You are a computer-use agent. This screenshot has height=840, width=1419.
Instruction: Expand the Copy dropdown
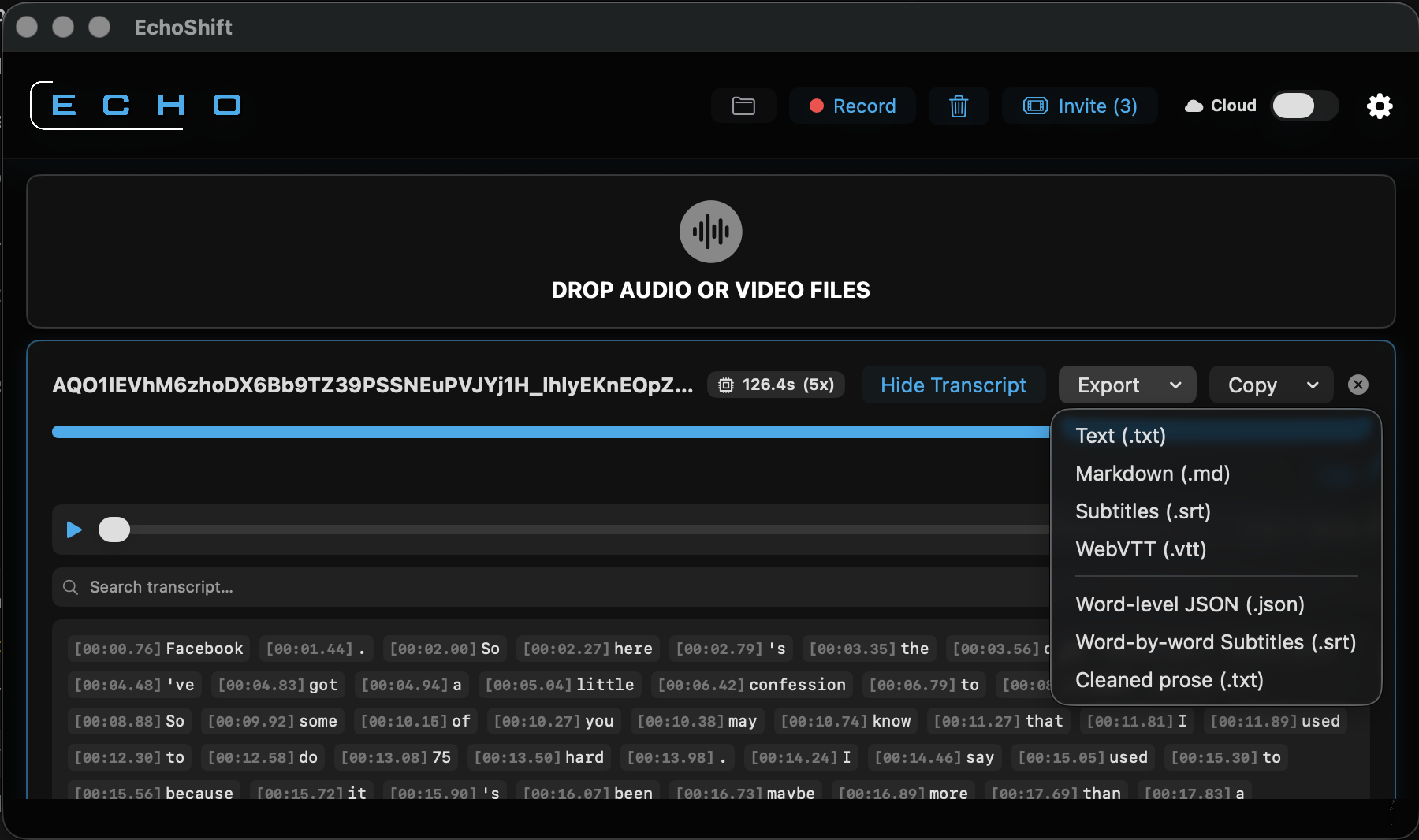1272,385
